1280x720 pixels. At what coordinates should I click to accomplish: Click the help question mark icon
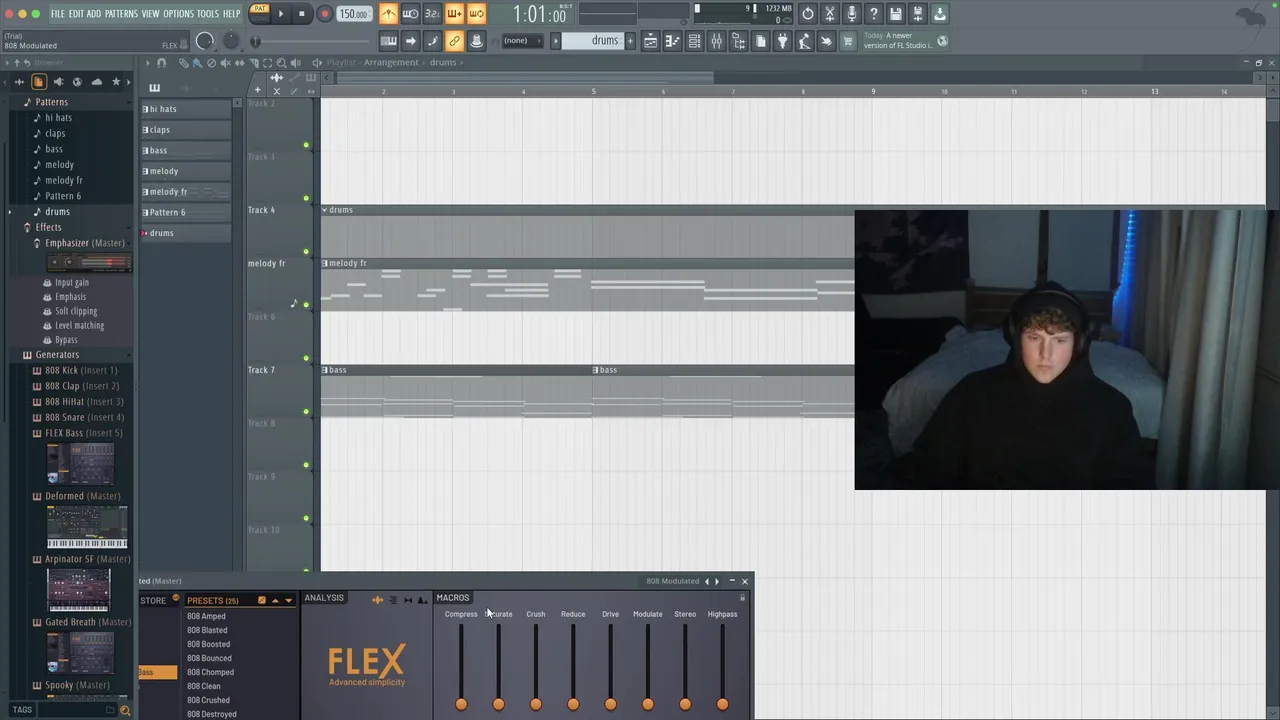[874, 14]
